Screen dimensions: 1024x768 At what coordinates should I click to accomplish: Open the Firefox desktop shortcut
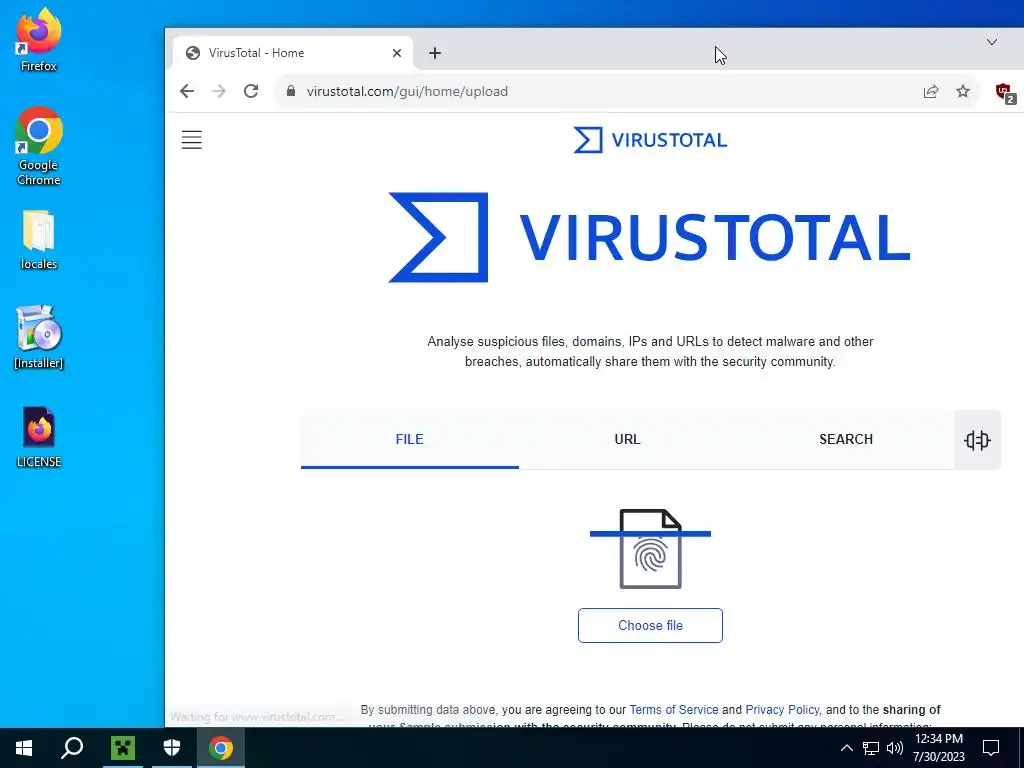[x=39, y=40]
